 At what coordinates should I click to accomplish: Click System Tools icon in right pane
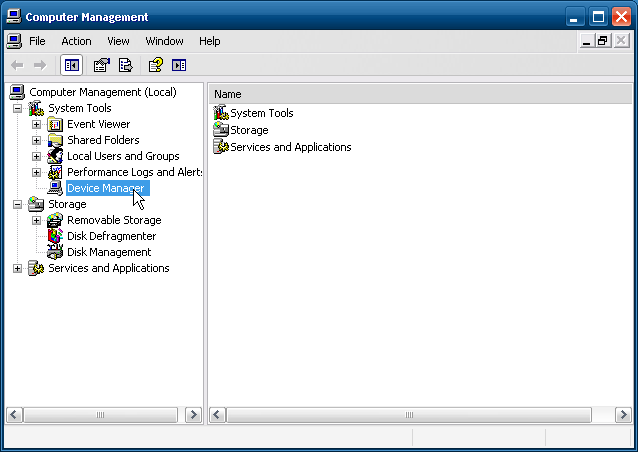tap(221, 113)
